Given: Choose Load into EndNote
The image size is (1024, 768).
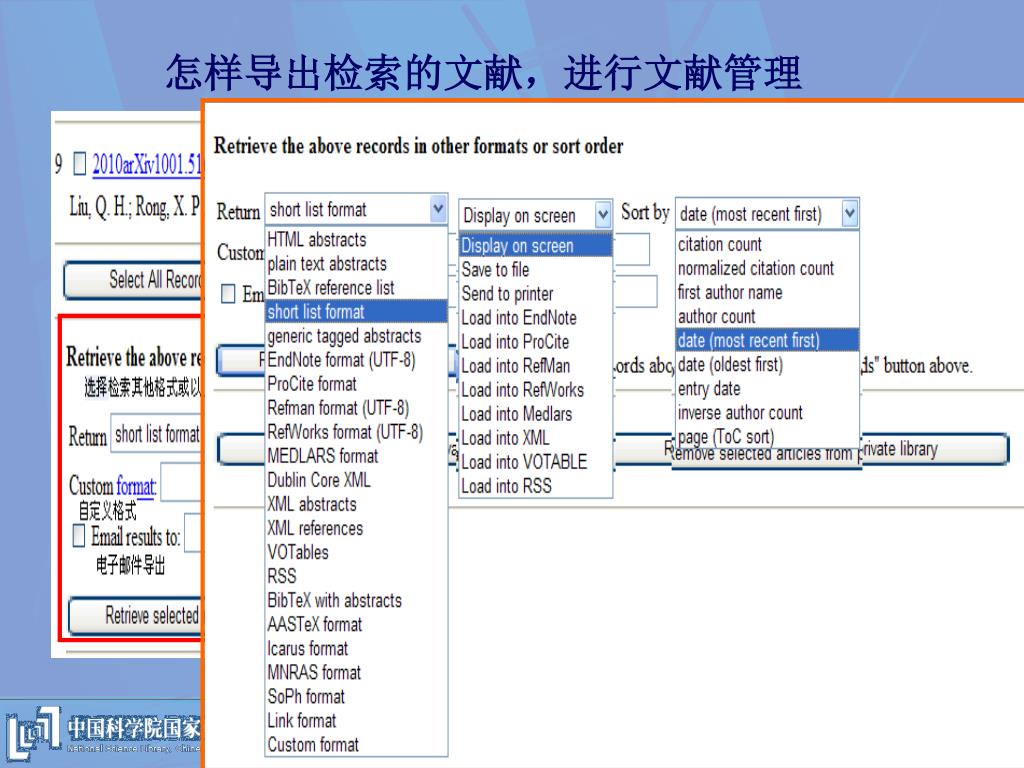Looking at the screenshot, I should [x=536, y=318].
